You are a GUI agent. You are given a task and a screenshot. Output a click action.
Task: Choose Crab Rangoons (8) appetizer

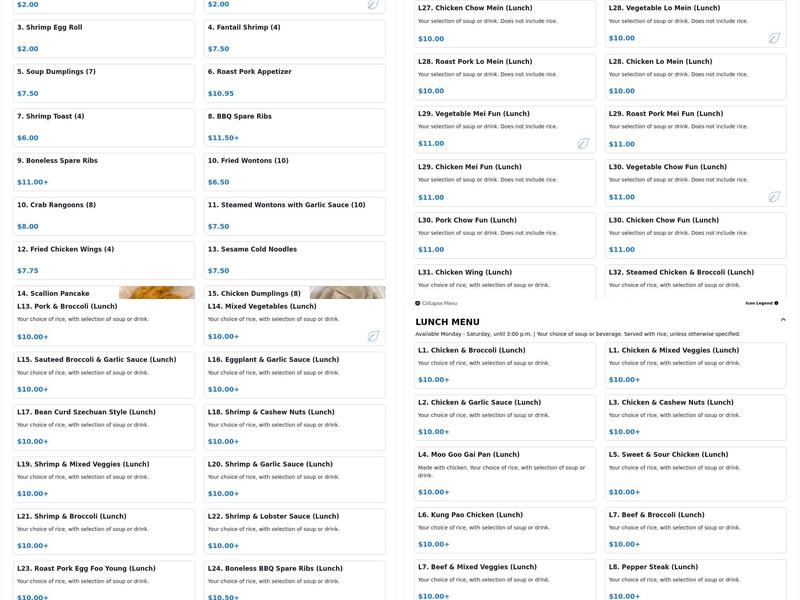[103, 216]
